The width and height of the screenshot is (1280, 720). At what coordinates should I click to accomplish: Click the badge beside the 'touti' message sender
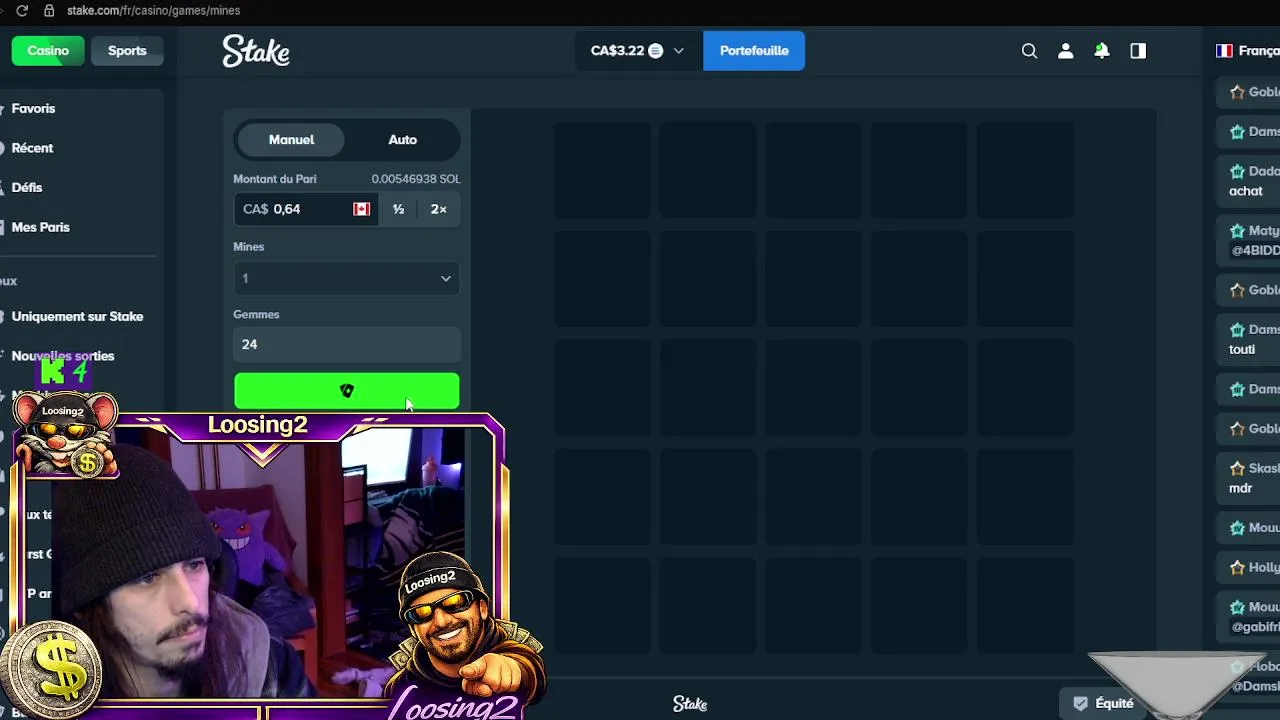pyautogui.click(x=1237, y=330)
